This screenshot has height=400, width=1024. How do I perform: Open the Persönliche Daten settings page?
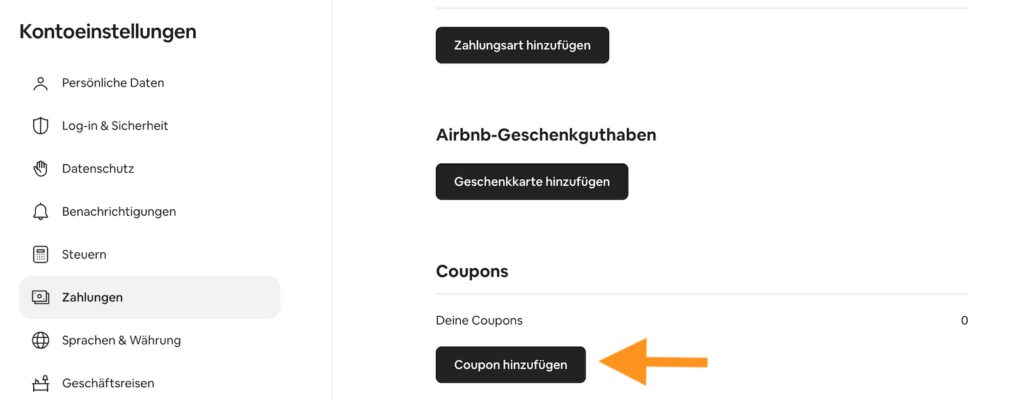click(113, 83)
